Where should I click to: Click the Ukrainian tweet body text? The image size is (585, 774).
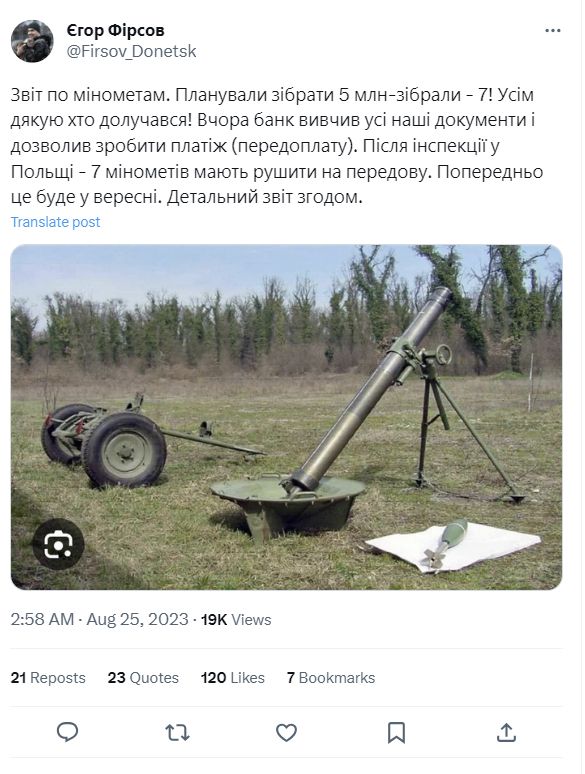point(277,146)
